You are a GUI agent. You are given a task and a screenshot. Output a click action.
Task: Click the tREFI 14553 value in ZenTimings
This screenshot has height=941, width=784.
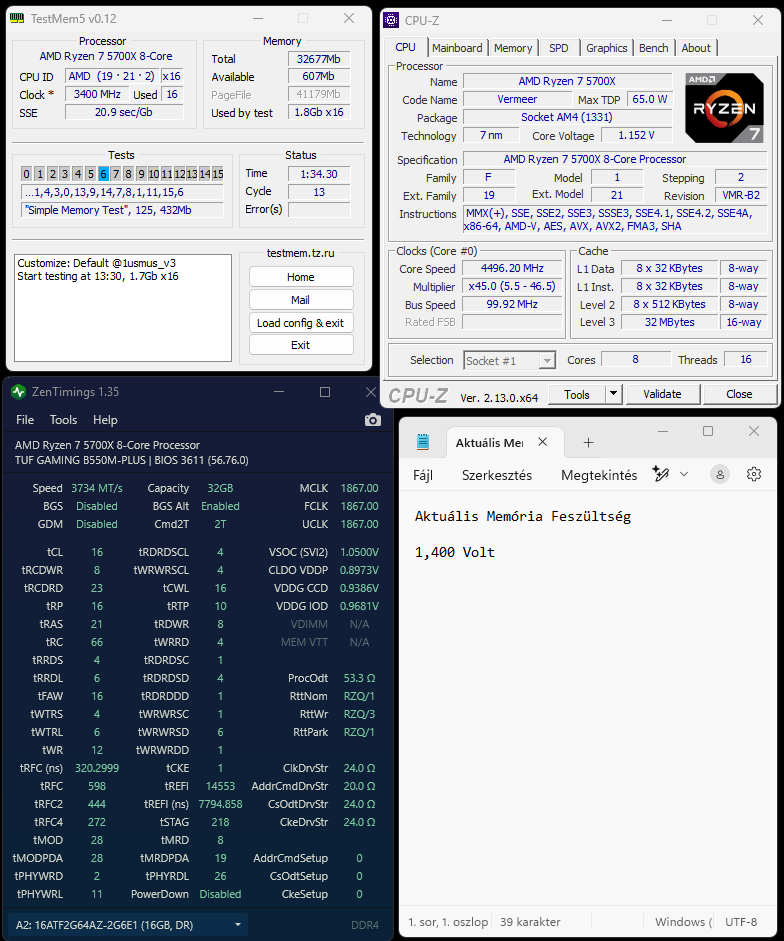coord(220,786)
